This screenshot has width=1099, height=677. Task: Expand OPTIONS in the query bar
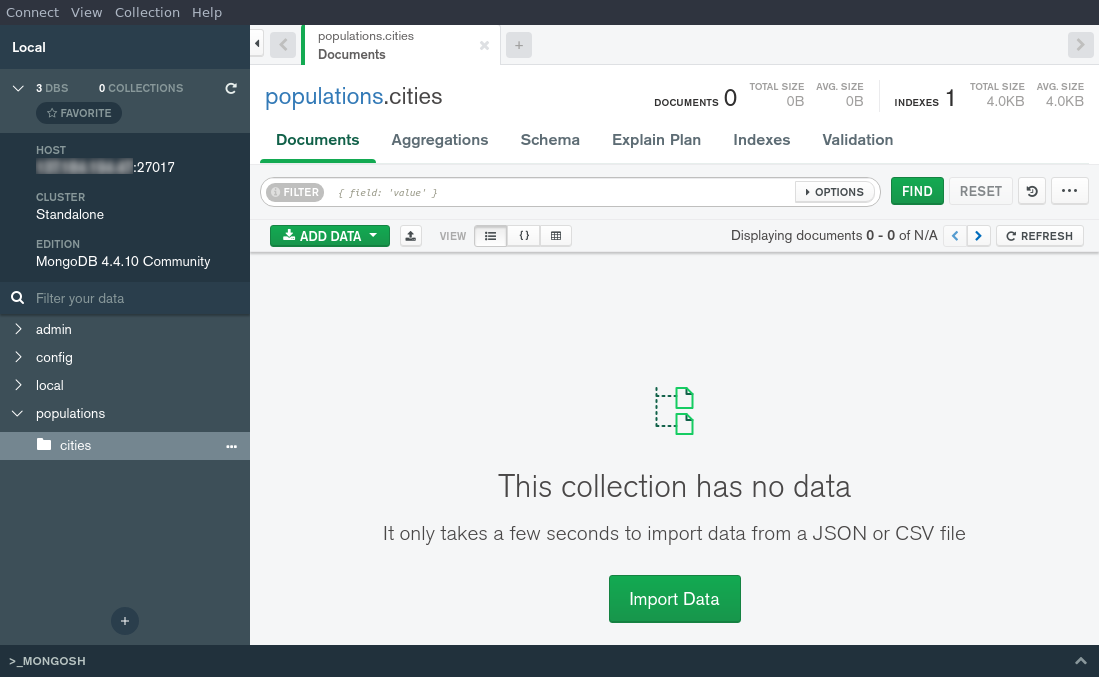(x=835, y=191)
